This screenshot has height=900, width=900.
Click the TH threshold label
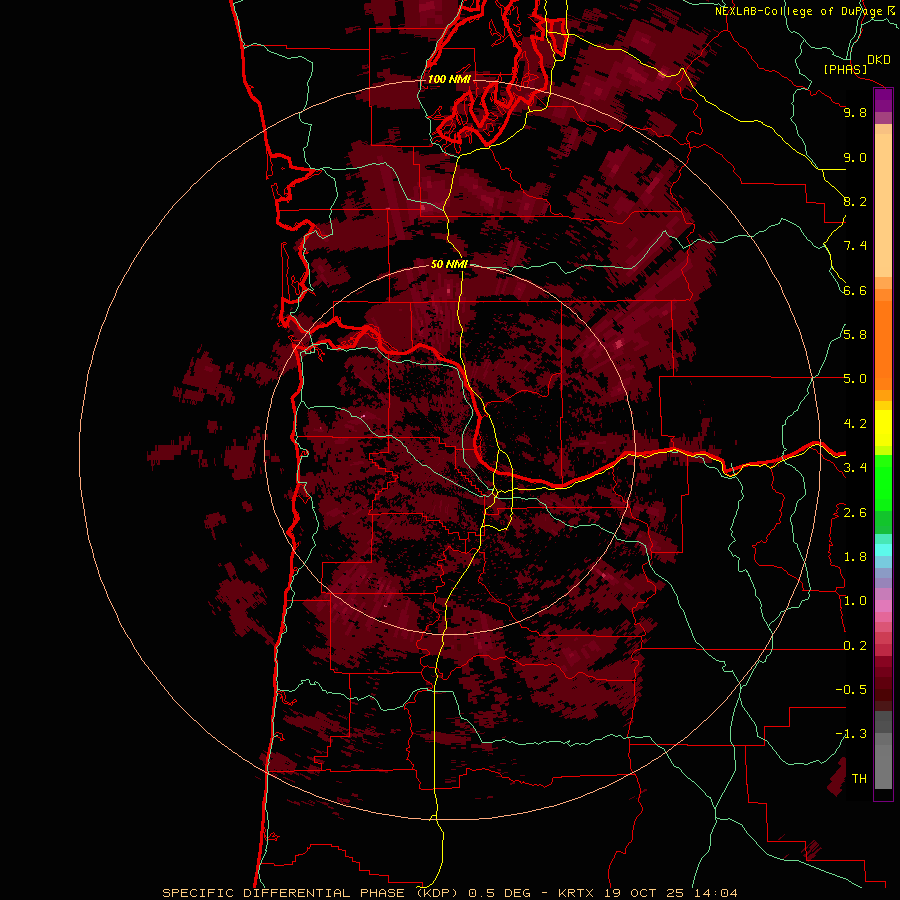[859, 778]
